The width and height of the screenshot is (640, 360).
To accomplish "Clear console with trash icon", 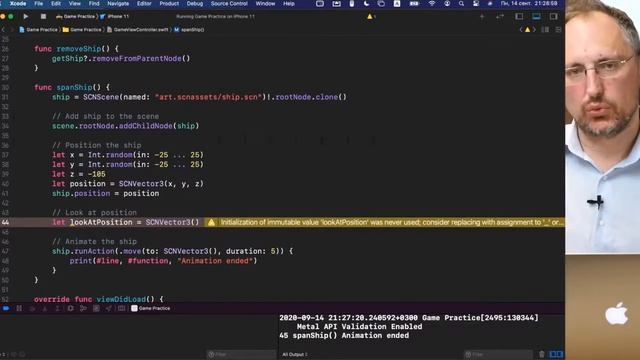I will click(x=542, y=354).
